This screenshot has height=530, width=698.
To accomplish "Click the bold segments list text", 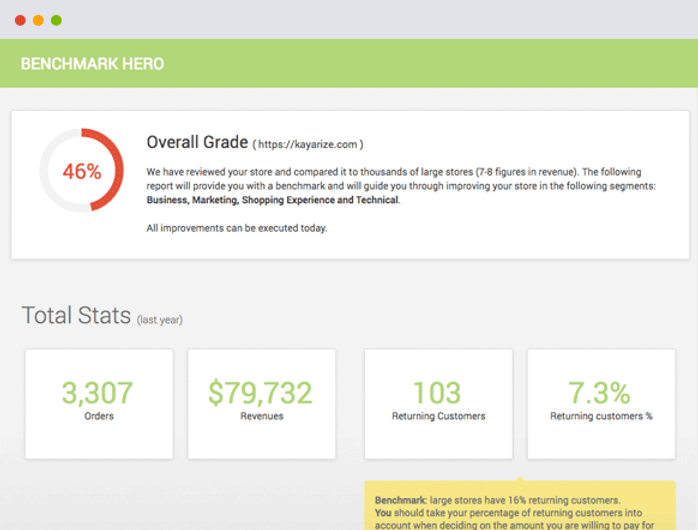I will pos(272,200).
